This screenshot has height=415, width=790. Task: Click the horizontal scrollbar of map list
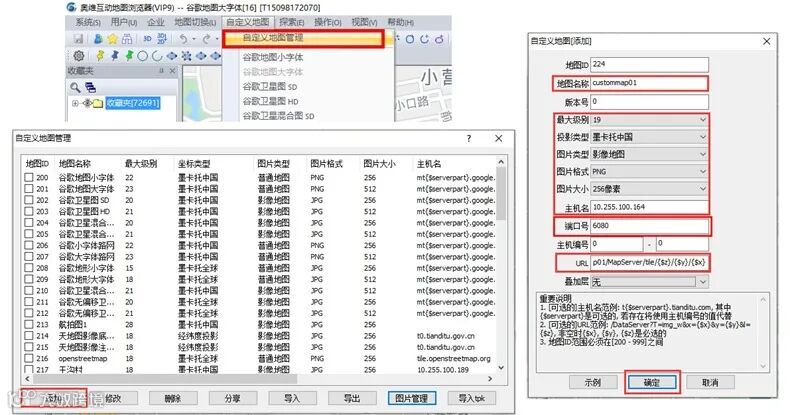257,379
